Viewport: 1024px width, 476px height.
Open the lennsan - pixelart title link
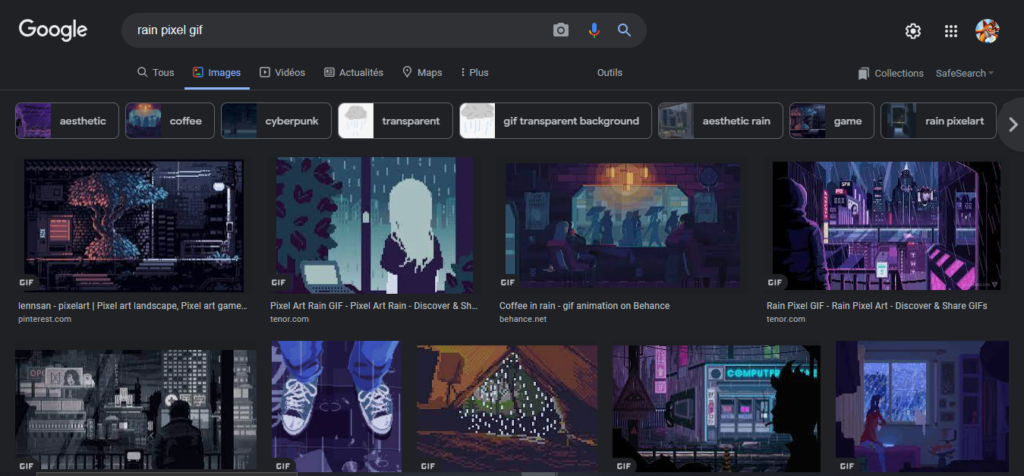(133, 306)
